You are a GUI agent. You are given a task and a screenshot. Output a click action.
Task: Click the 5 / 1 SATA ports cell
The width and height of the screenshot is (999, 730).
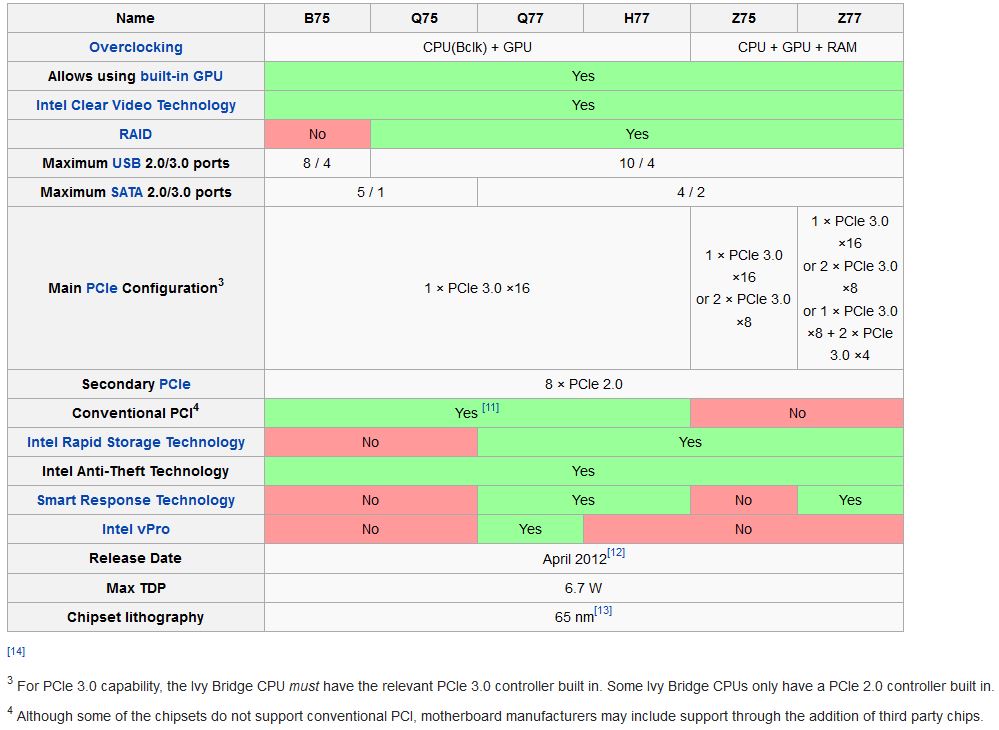371,192
